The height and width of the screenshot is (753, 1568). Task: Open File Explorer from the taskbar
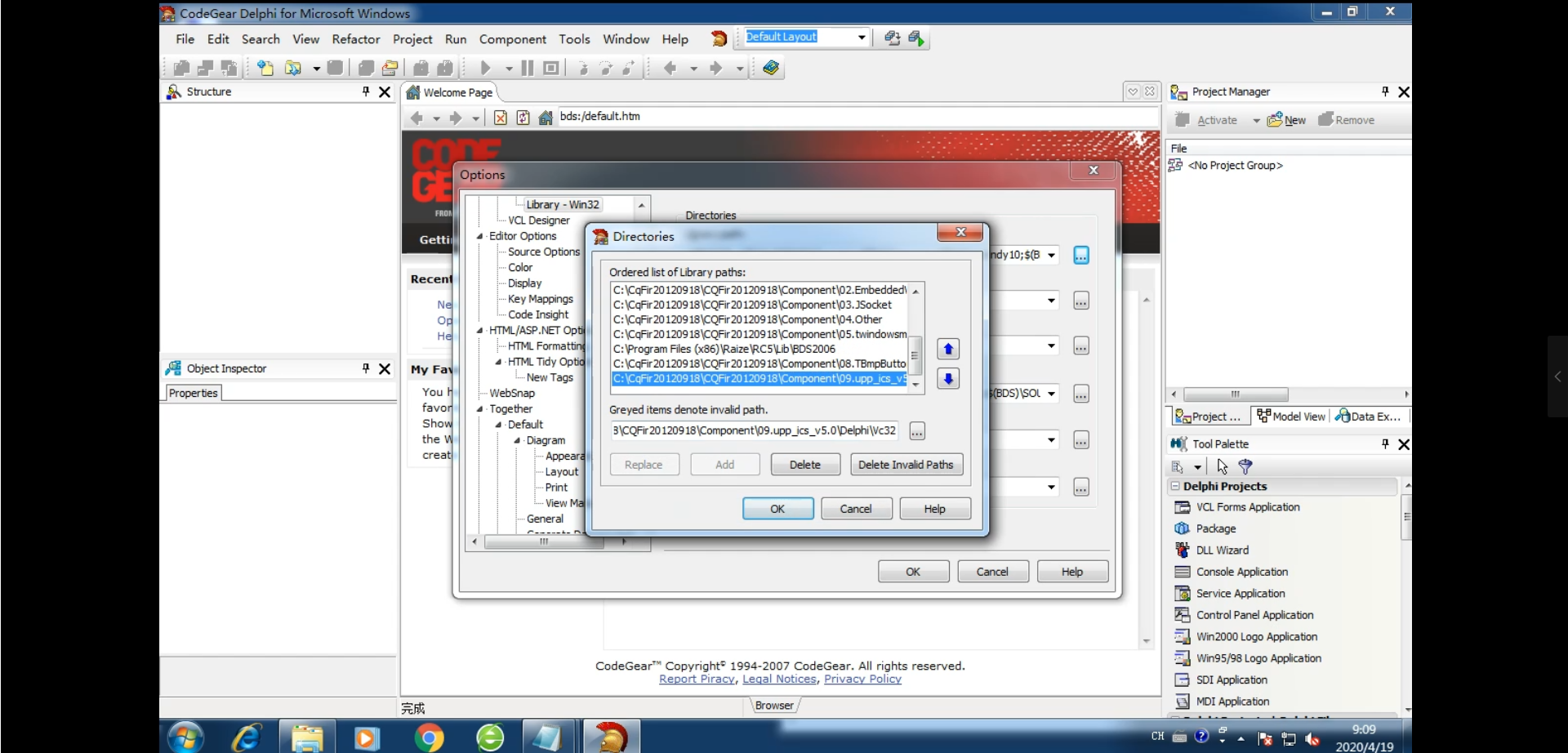click(x=307, y=737)
